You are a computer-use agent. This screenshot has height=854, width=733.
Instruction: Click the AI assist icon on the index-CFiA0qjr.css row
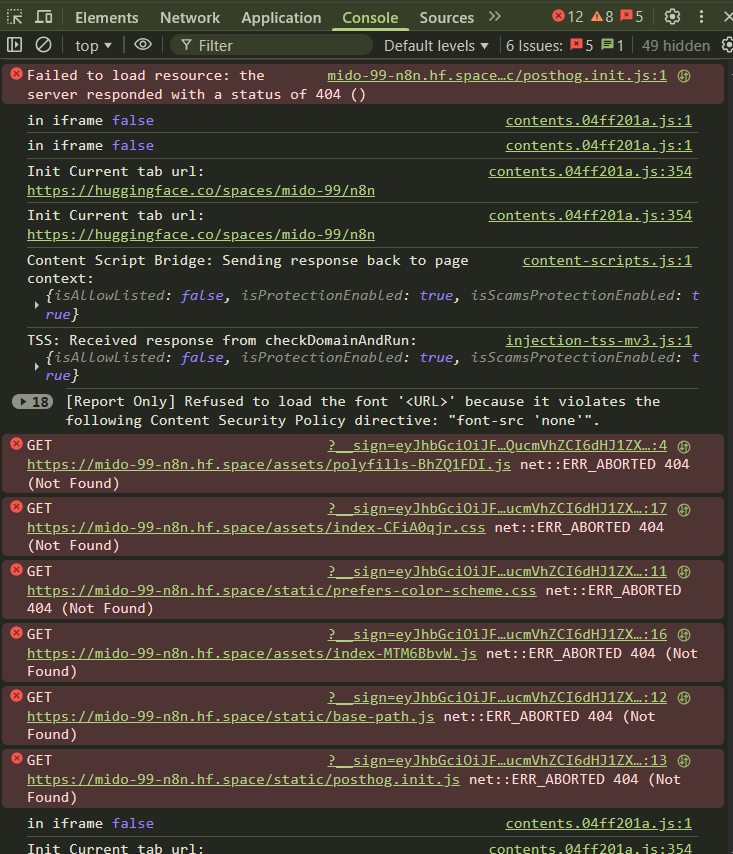tap(684, 510)
